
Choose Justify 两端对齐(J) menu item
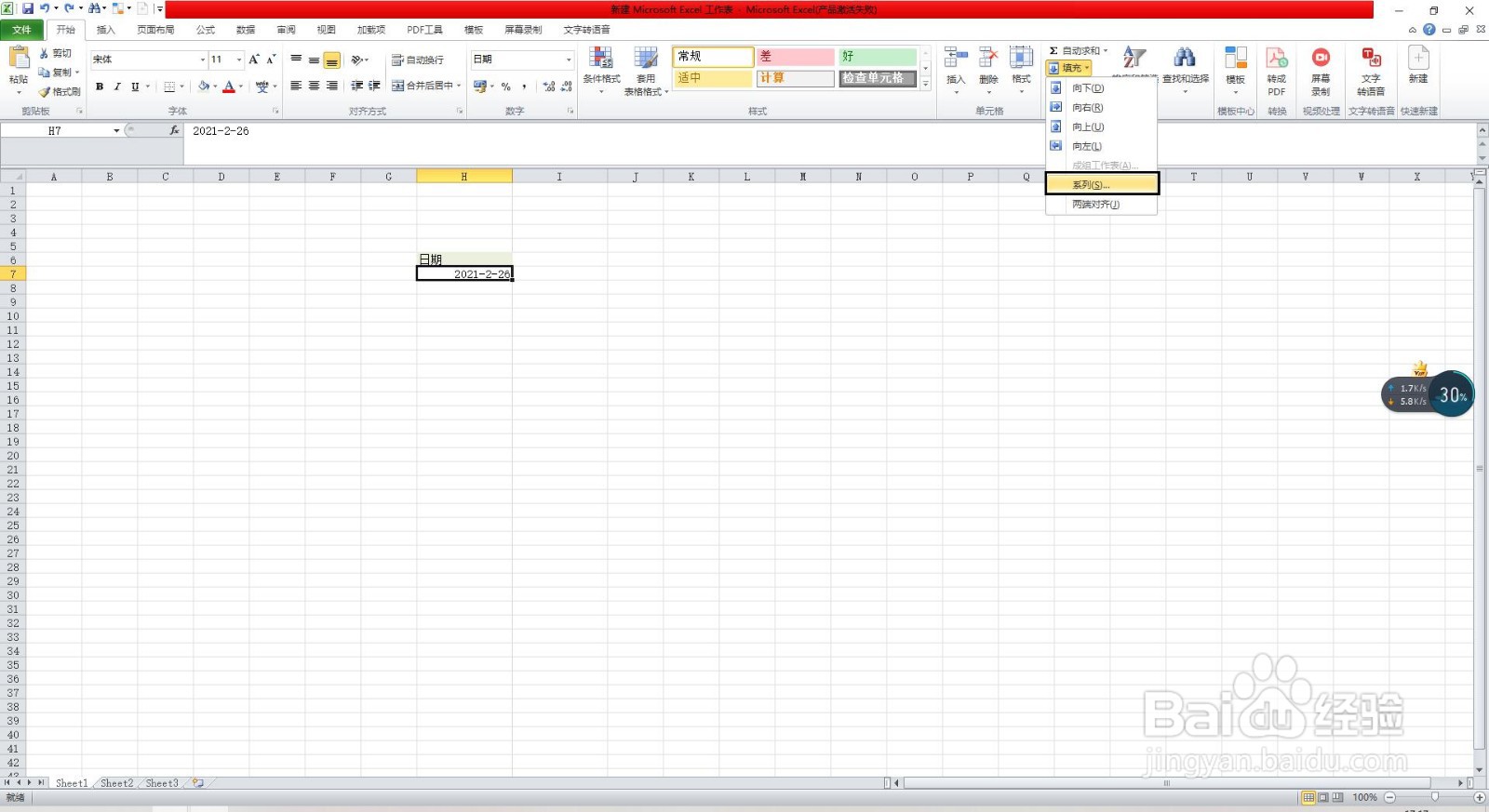point(1102,205)
